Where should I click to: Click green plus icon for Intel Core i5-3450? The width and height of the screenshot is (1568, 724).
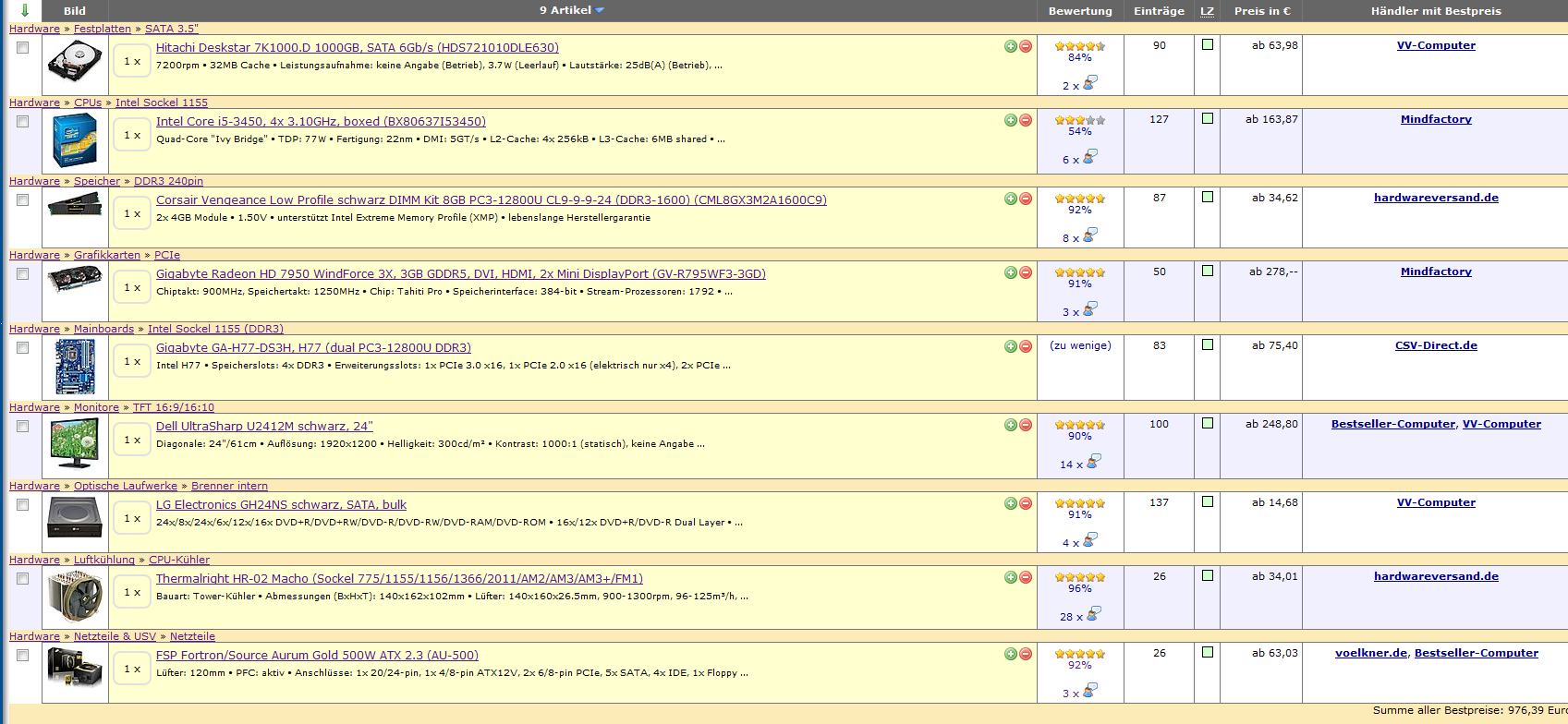tap(1011, 120)
